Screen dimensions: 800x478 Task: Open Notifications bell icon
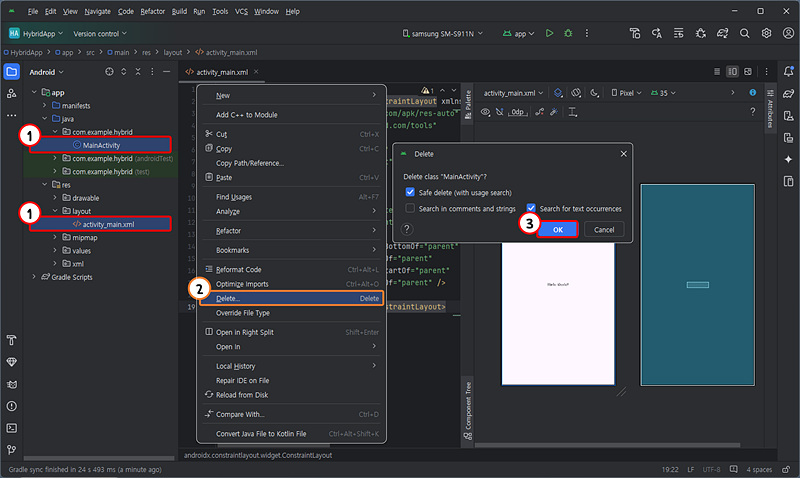pyautogui.click(x=788, y=71)
